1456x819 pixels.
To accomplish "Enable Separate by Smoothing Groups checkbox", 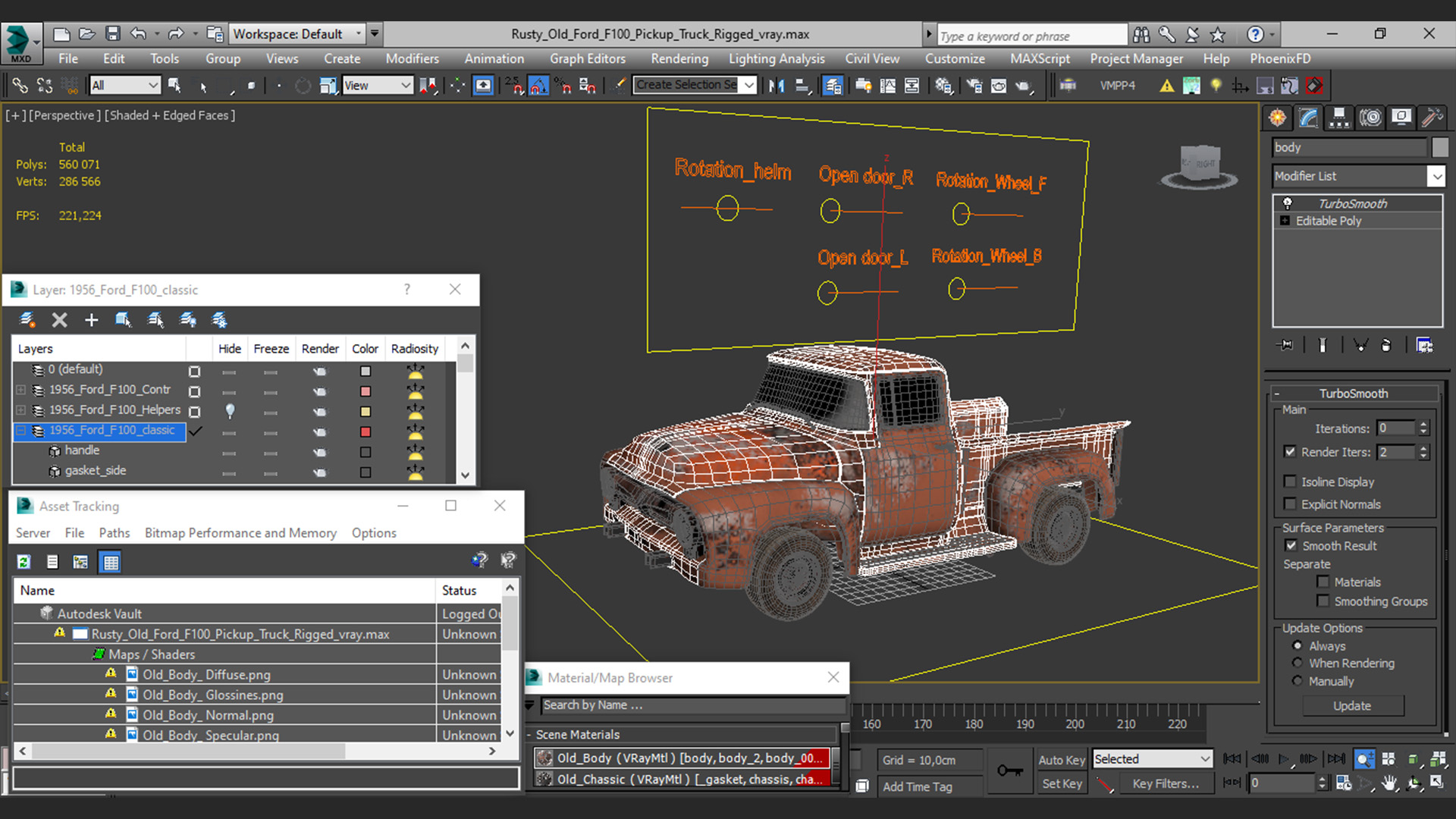I will [1323, 601].
